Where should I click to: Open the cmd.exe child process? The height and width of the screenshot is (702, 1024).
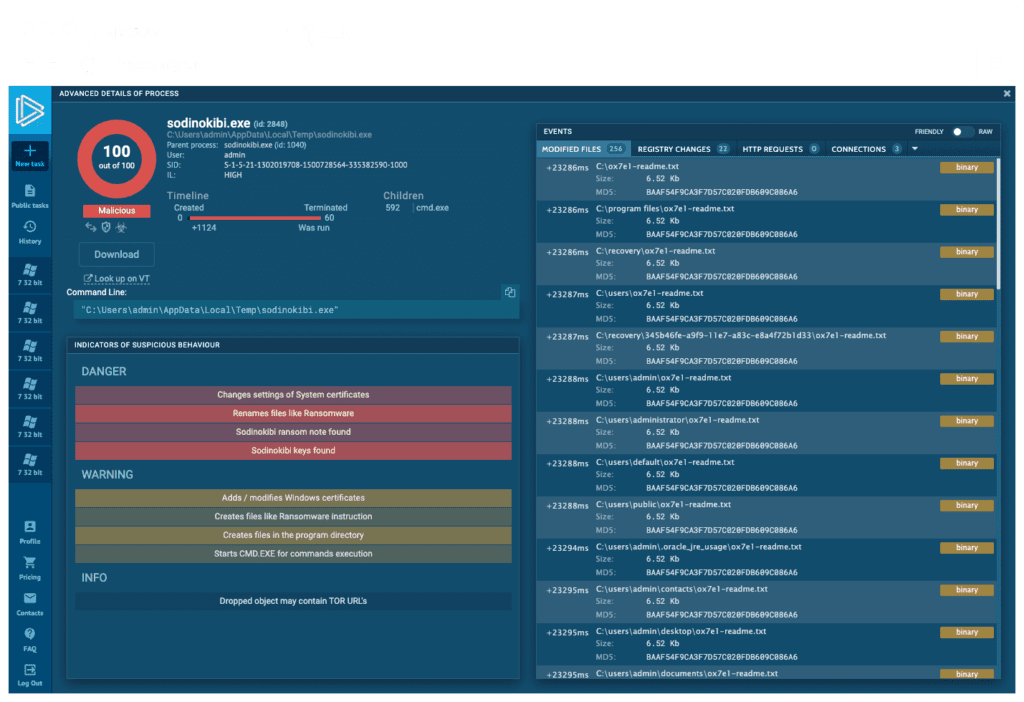432,208
